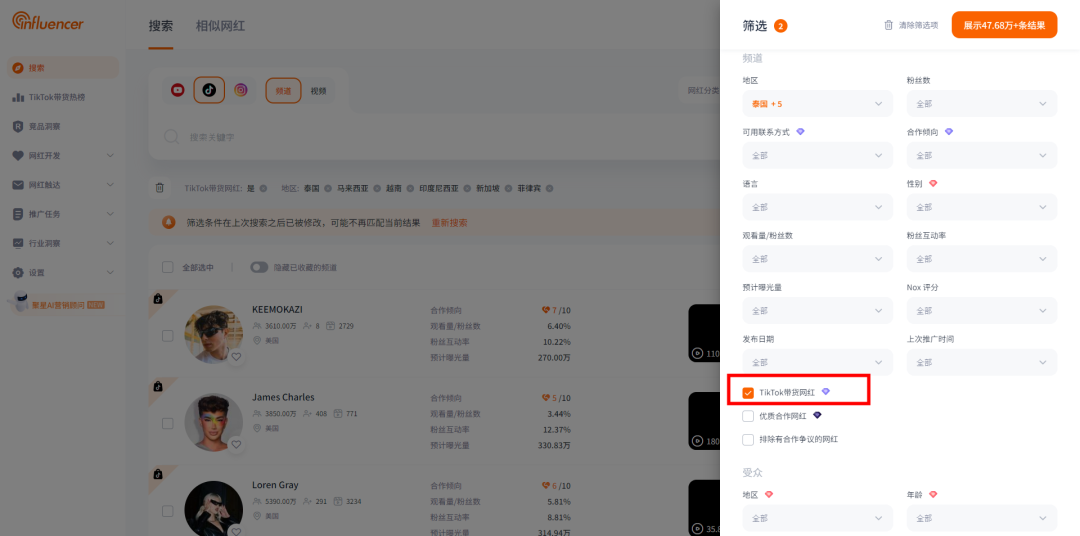Click the heart icon on KEEMOKAZI avatar
Image resolution: width=1080 pixels, height=536 pixels.
click(236, 357)
